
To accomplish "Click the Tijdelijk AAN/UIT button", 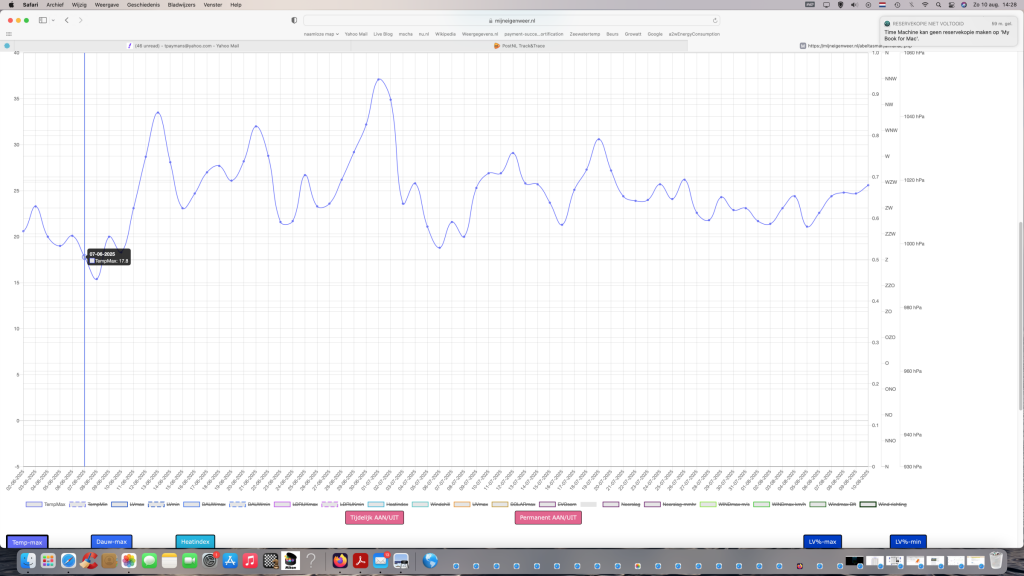I will pos(374,517).
